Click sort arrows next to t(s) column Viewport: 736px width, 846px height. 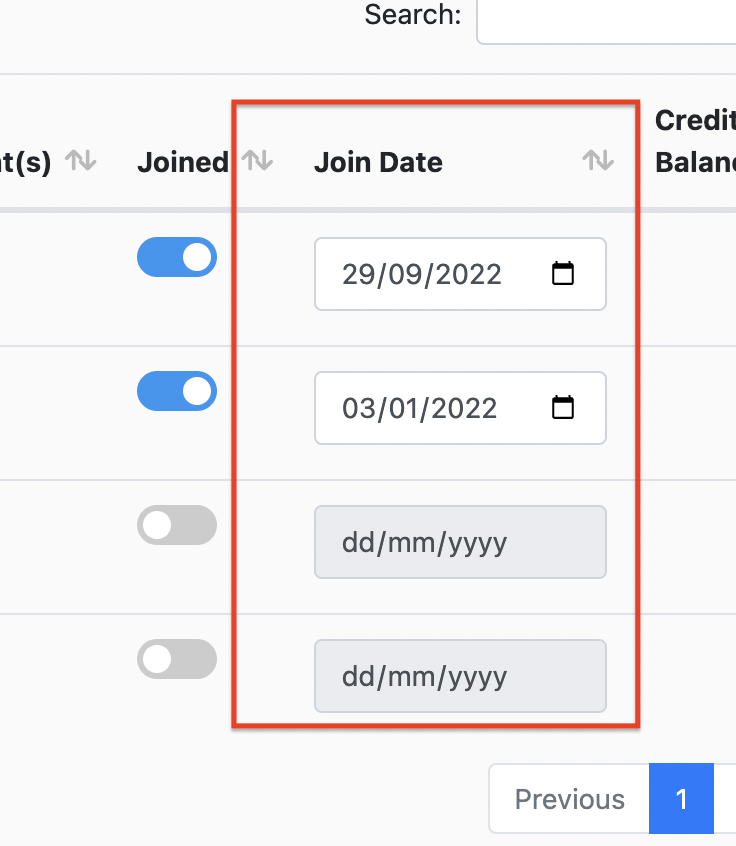(81, 161)
